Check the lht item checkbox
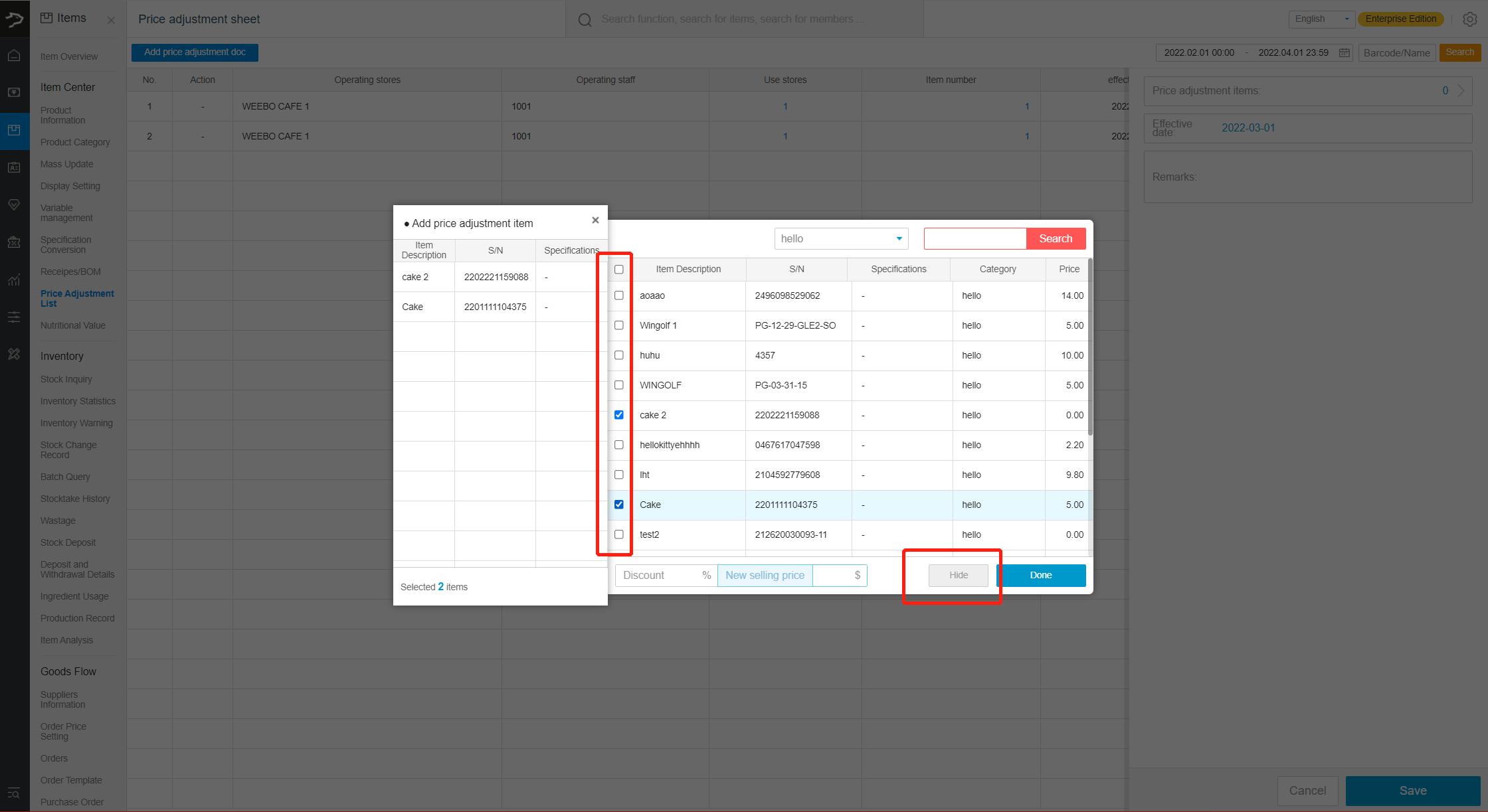The image size is (1488, 812). click(619, 475)
